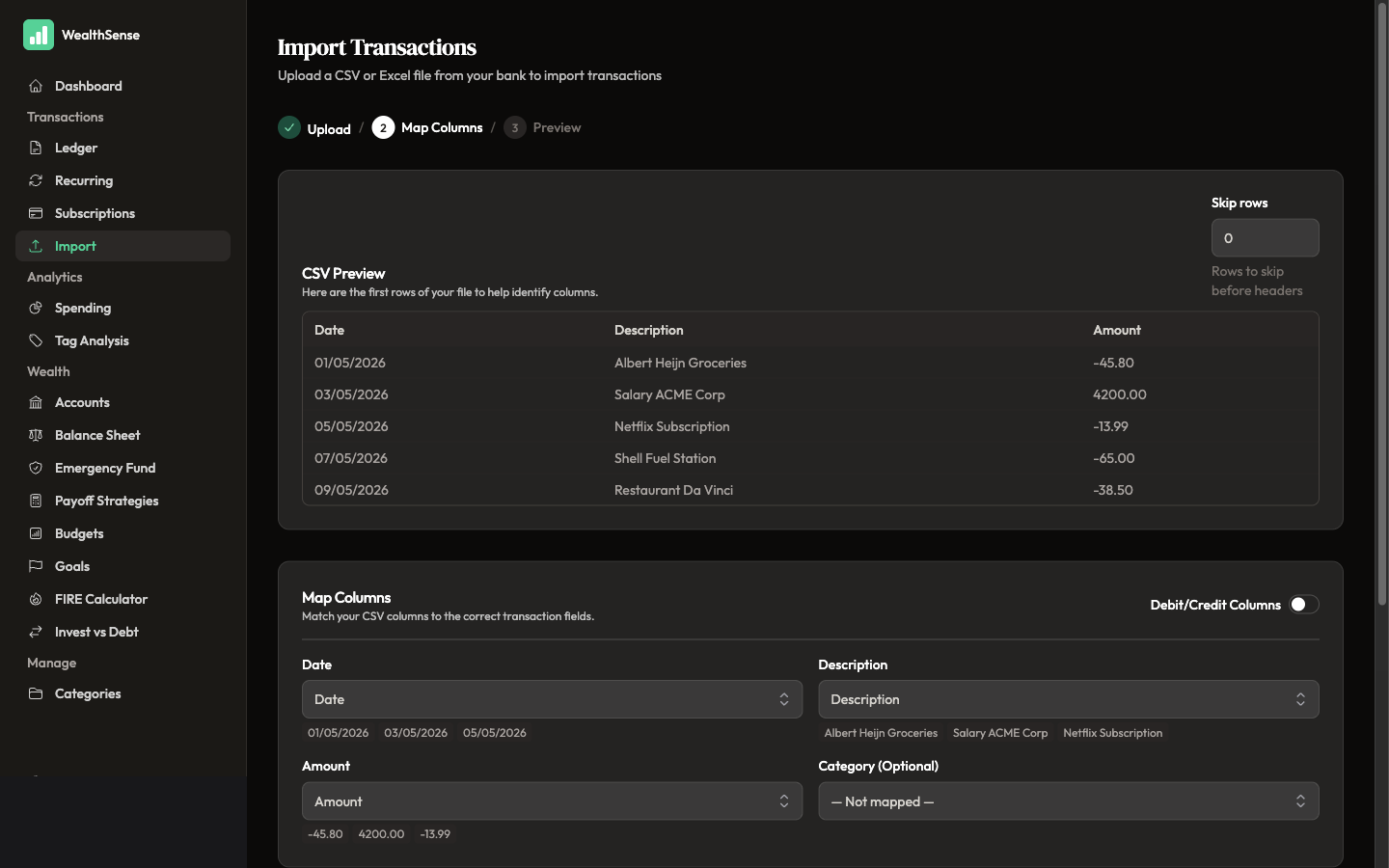Open the Payoff Strategies page

click(x=123, y=501)
